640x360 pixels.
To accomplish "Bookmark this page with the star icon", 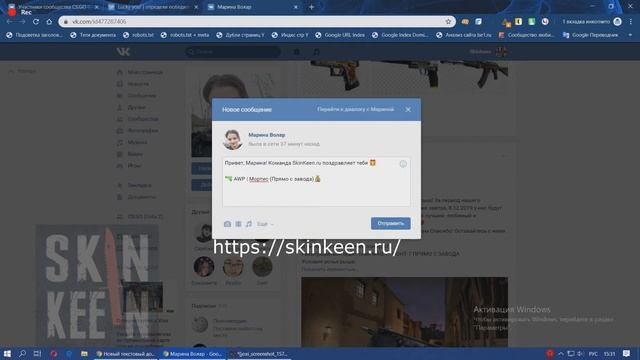I will [x=448, y=21].
